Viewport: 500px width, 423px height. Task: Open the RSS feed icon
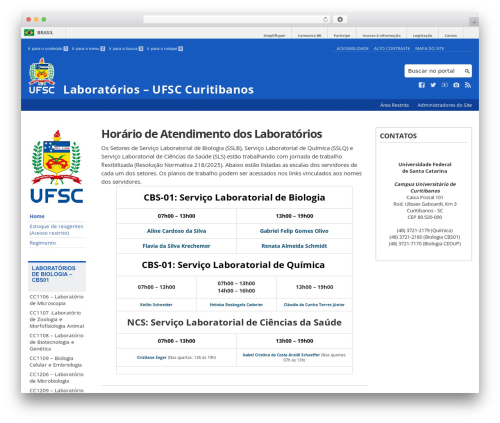[x=468, y=85]
